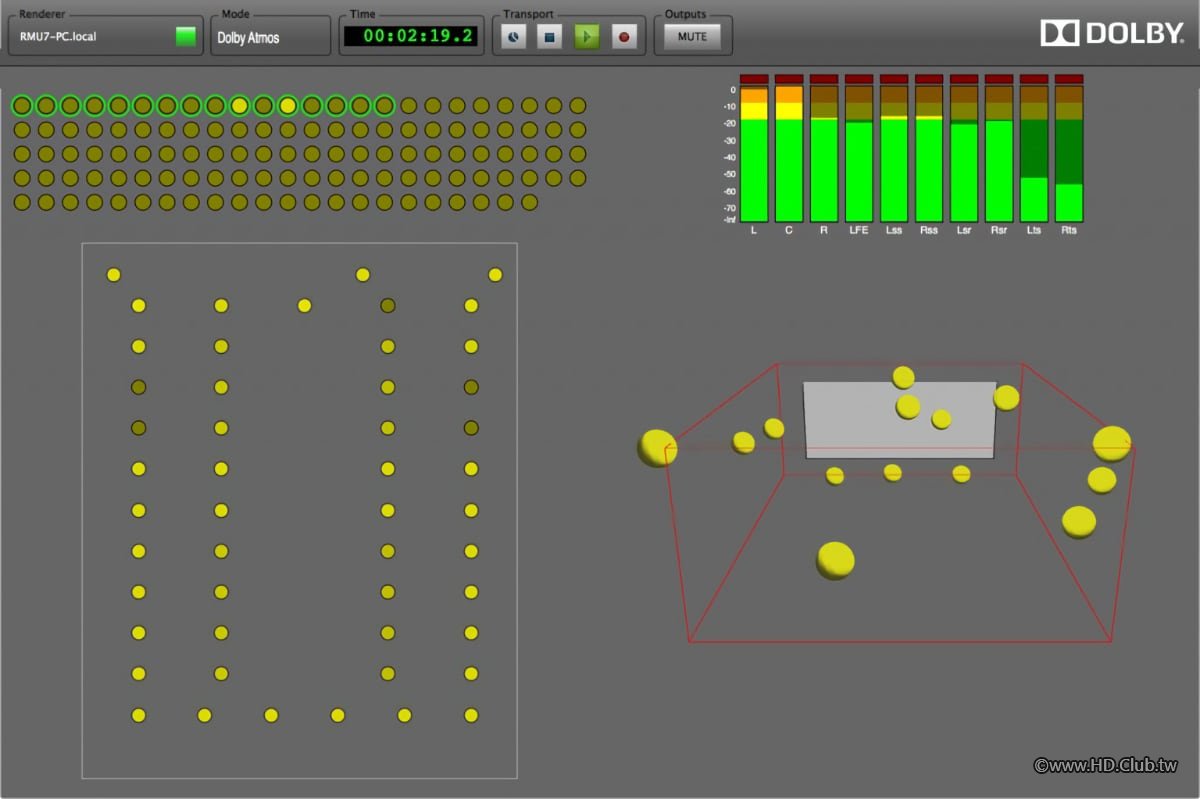Image resolution: width=1200 pixels, height=799 pixels.
Task: Reset the red clip indicator above LFE meter
Action: pos(859,78)
